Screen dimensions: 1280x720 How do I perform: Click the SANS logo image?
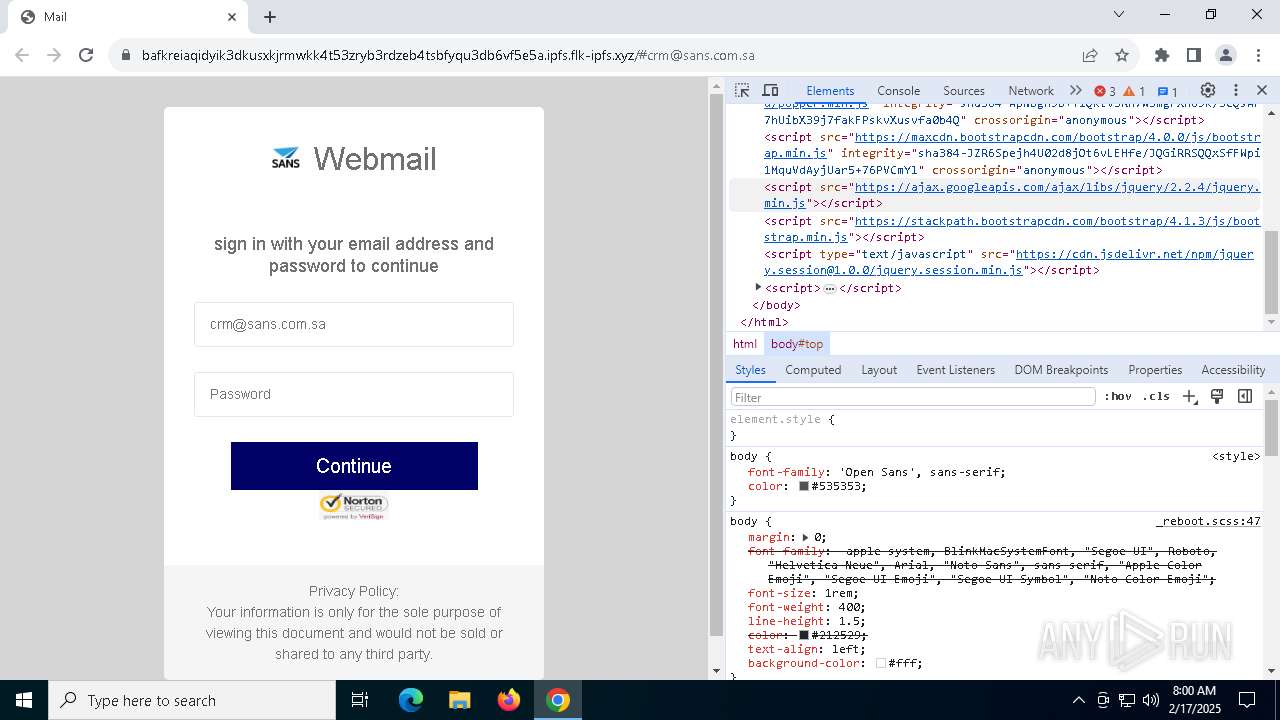[286, 158]
